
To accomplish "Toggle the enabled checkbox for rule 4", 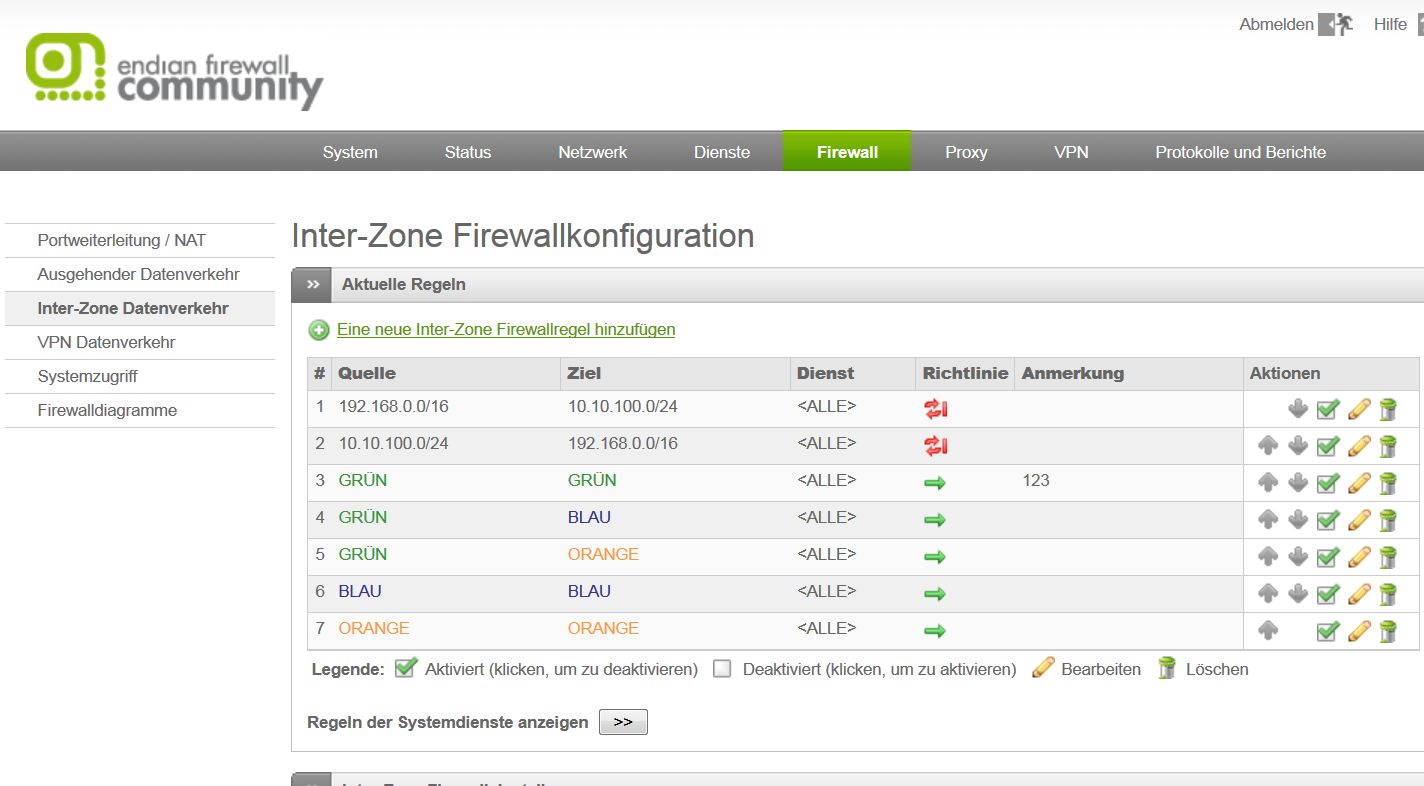I will (x=1327, y=520).
